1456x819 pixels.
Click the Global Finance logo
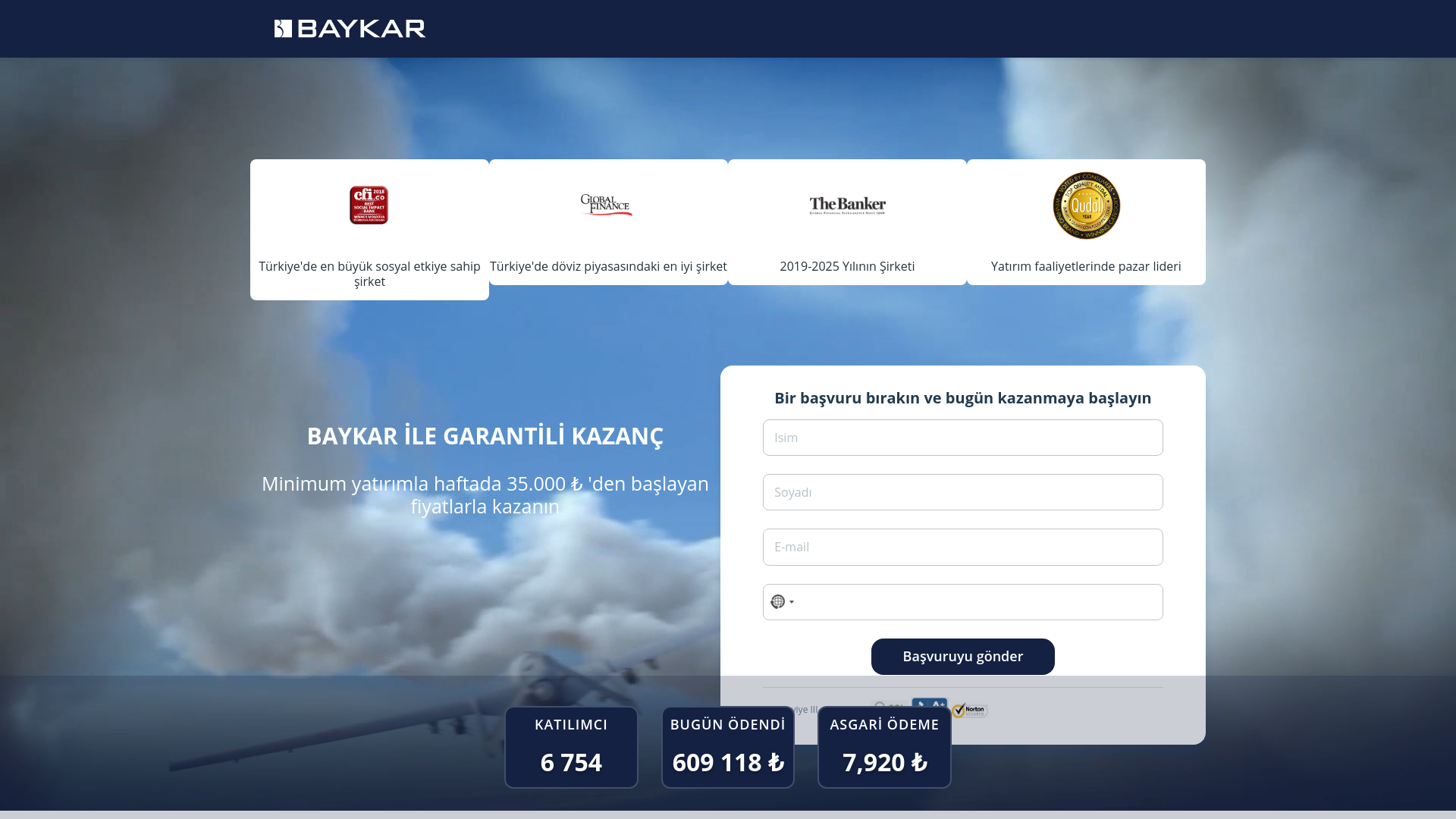(607, 205)
